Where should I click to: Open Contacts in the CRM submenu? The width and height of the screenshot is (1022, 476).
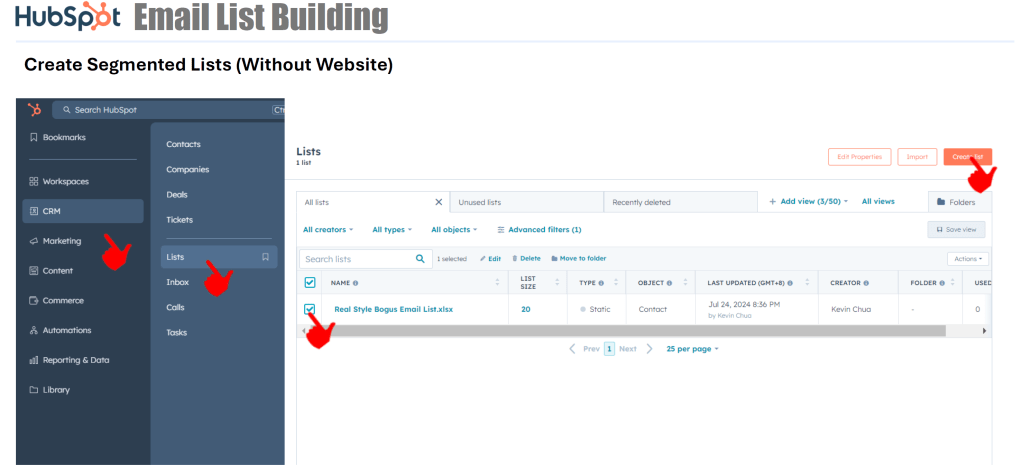pos(183,144)
